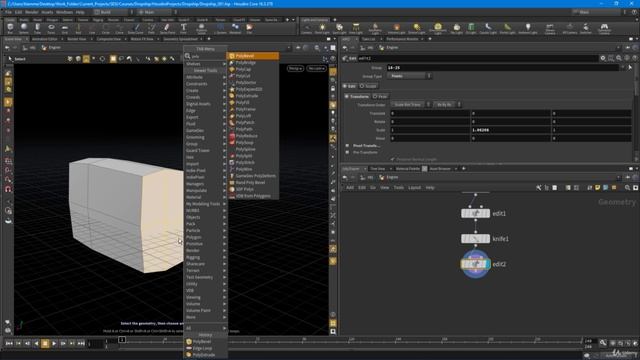
Task: Switch to the Material Palette tab
Action: click(x=407, y=169)
